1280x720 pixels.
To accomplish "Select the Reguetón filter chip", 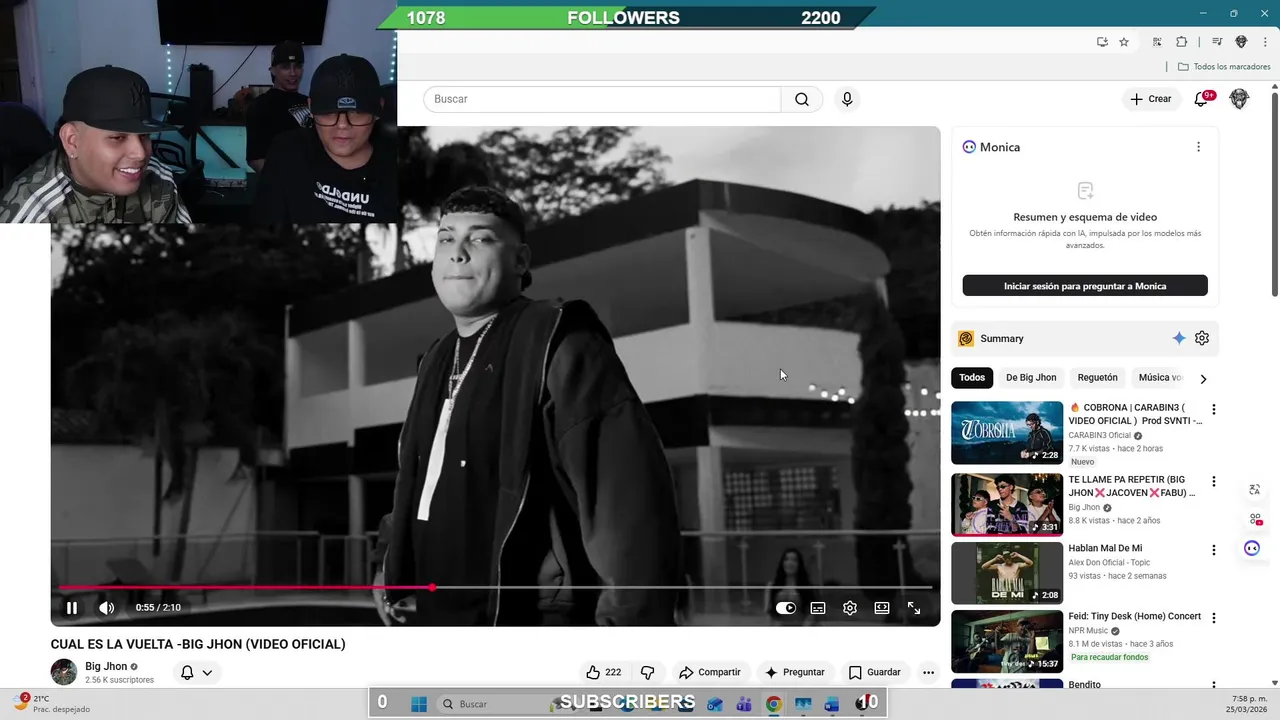I will coord(1097,378).
